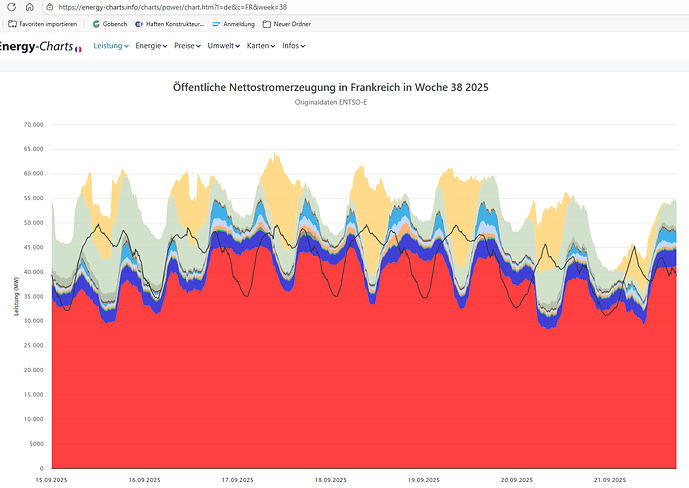
Task: Expand the Karten menu
Action: click(x=261, y=46)
